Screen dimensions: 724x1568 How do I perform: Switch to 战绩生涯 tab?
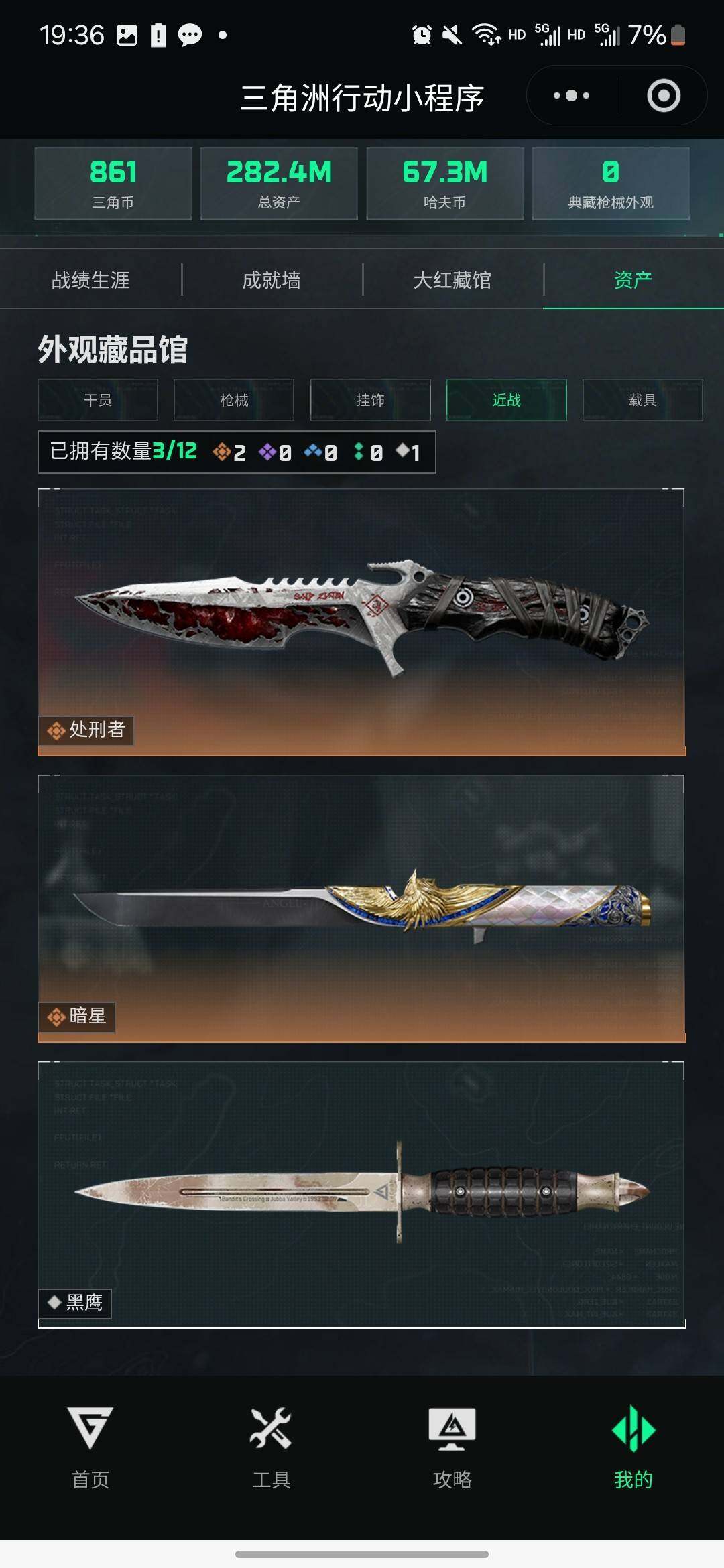(x=90, y=280)
